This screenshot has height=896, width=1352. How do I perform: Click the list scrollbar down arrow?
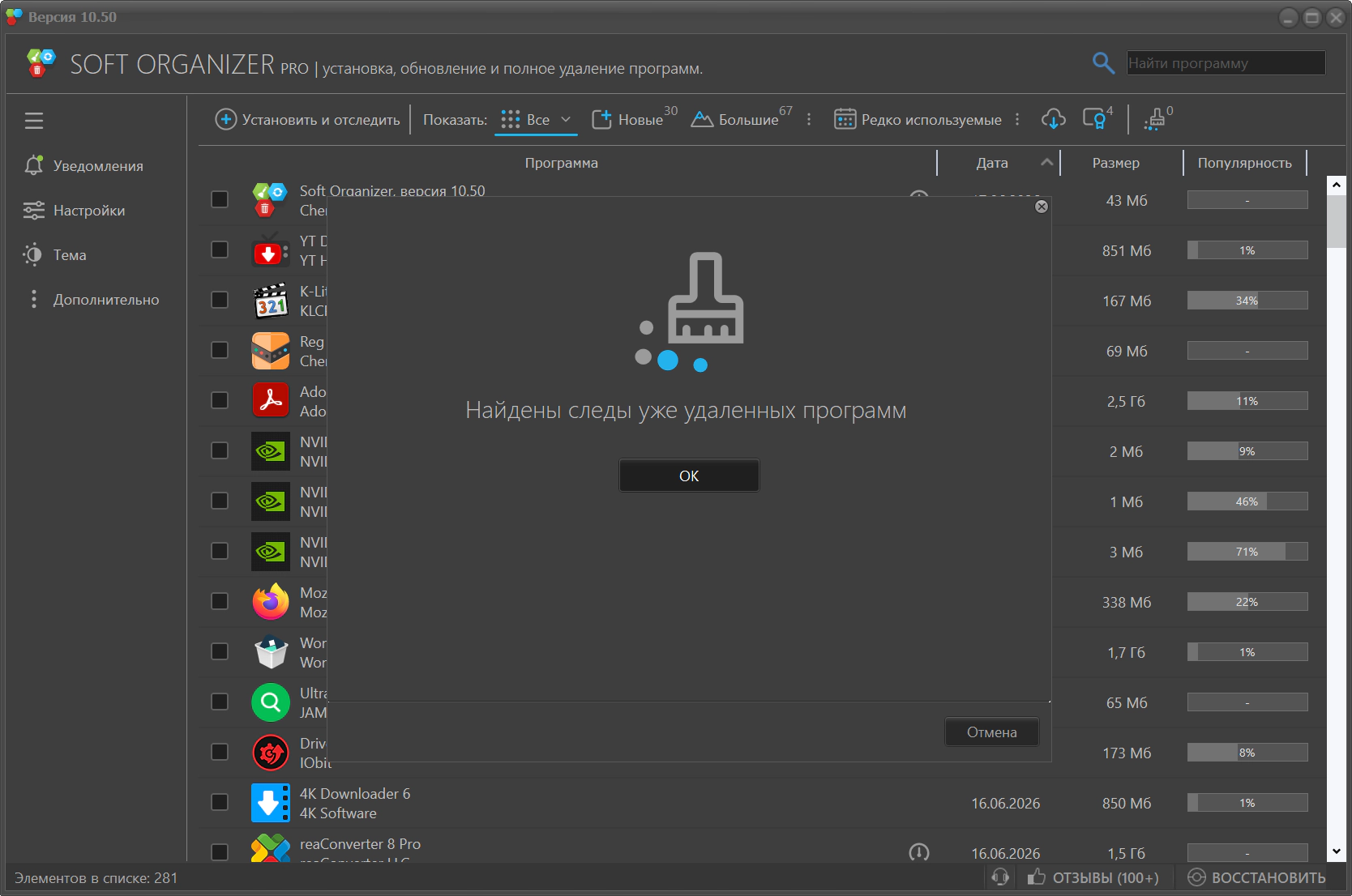point(1337,851)
